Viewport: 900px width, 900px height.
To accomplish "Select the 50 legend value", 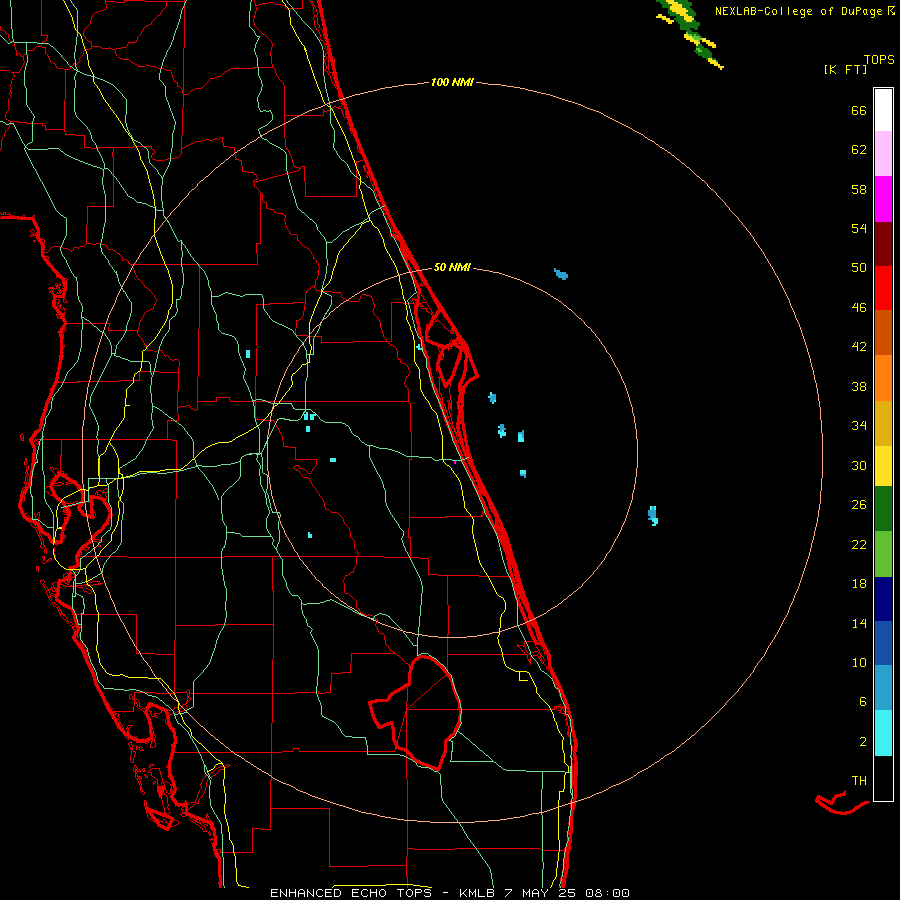I will [859, 267].
